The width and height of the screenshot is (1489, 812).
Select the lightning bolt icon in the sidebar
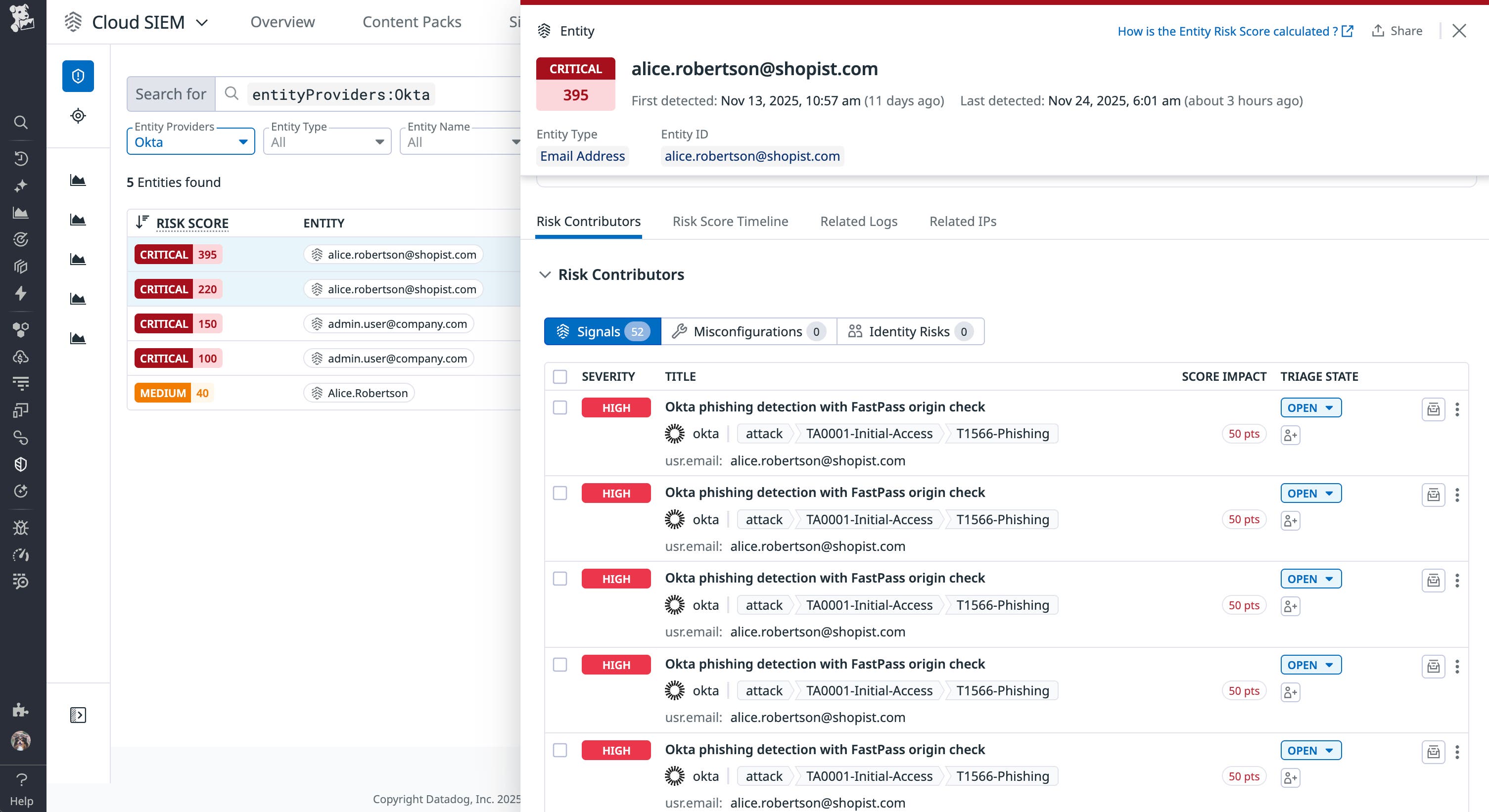click(21, 294)
